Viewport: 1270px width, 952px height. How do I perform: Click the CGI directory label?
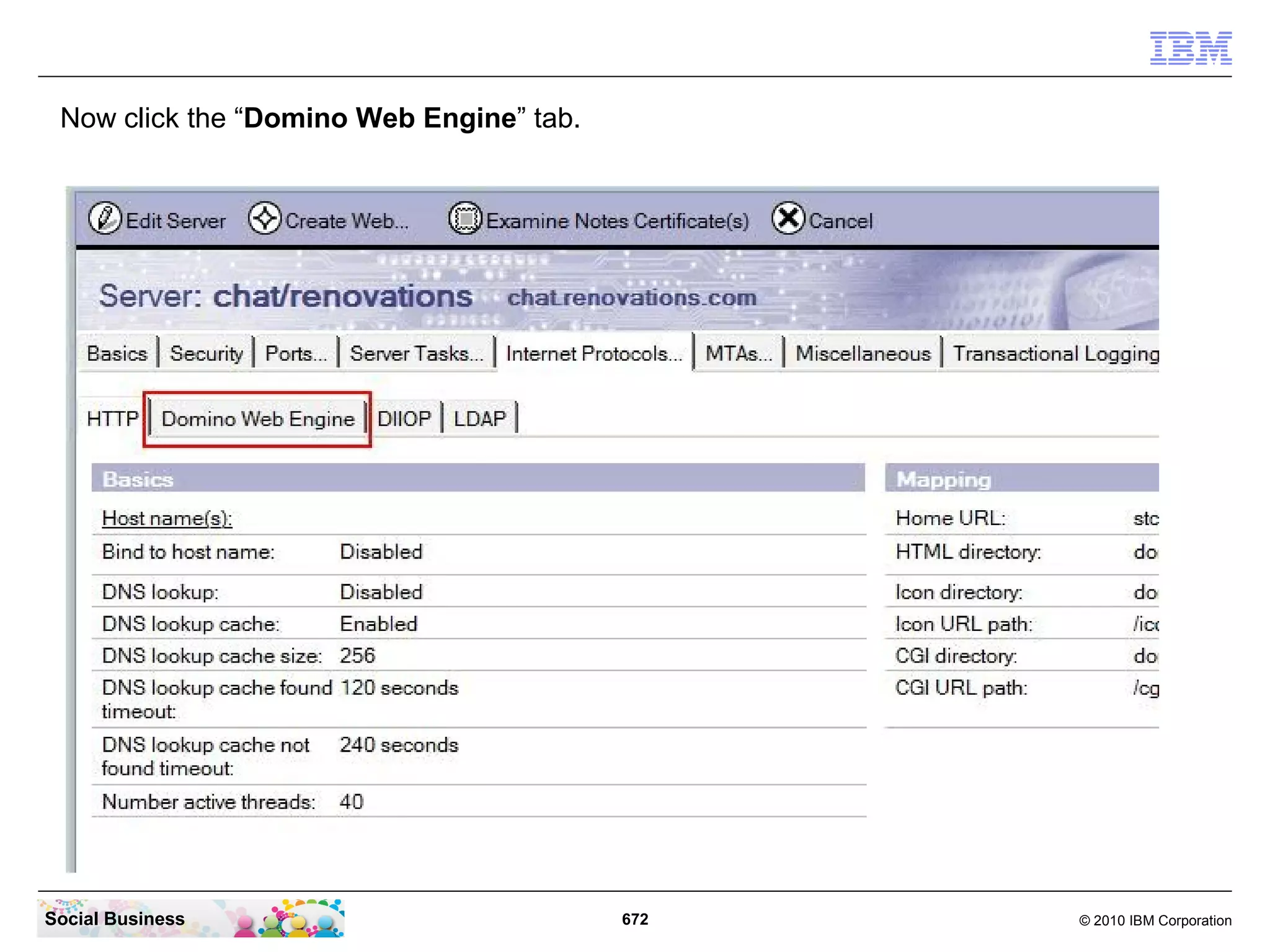click(x=956, y=656)
